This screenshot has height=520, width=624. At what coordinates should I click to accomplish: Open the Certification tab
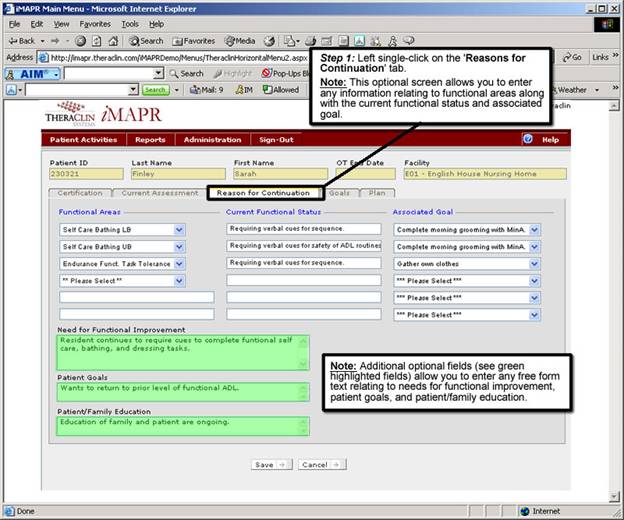click(x=80, y=193)
